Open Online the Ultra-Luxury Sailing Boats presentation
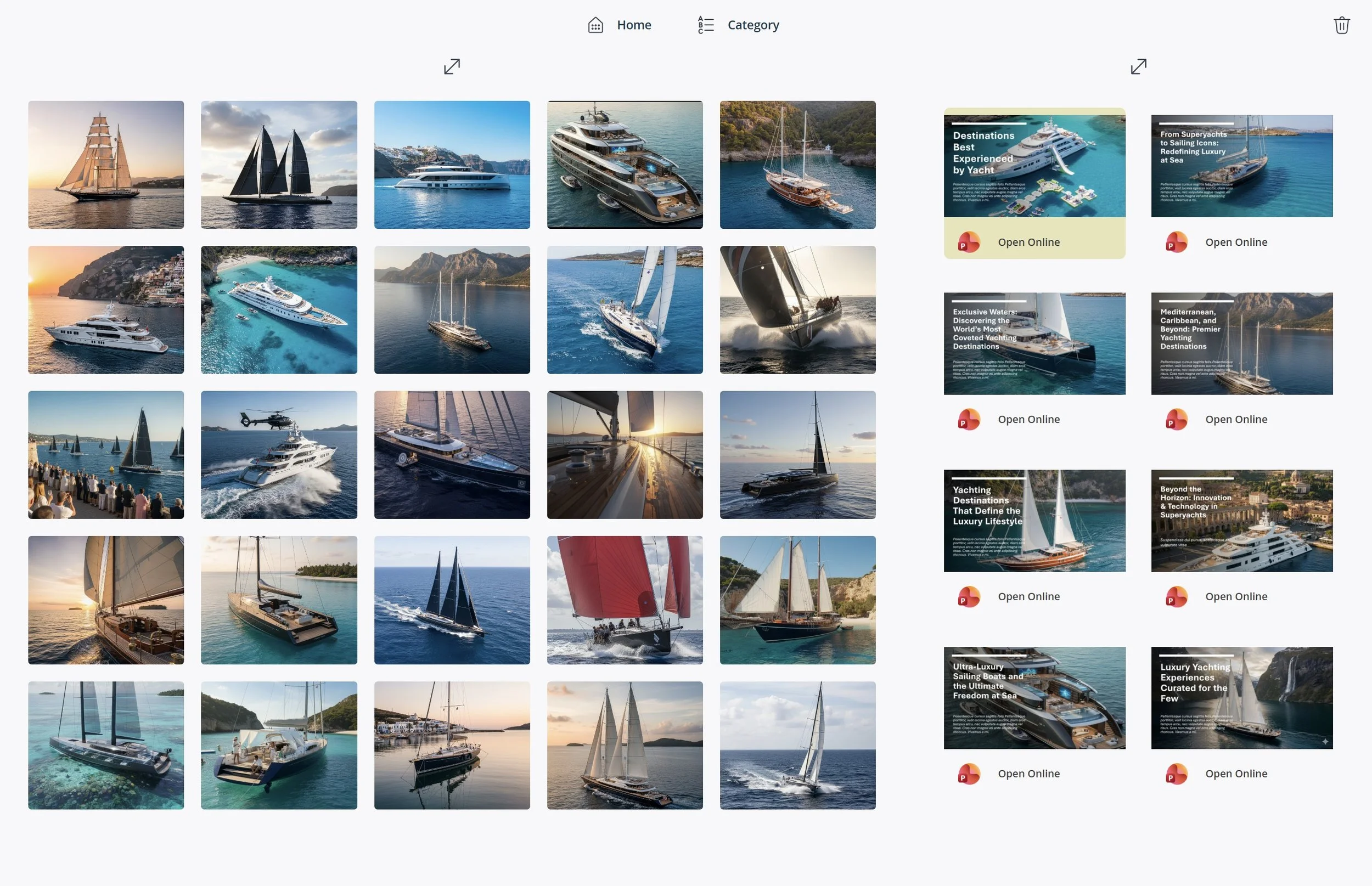Screen dimensions: 1372x886 coord(1028,774)
